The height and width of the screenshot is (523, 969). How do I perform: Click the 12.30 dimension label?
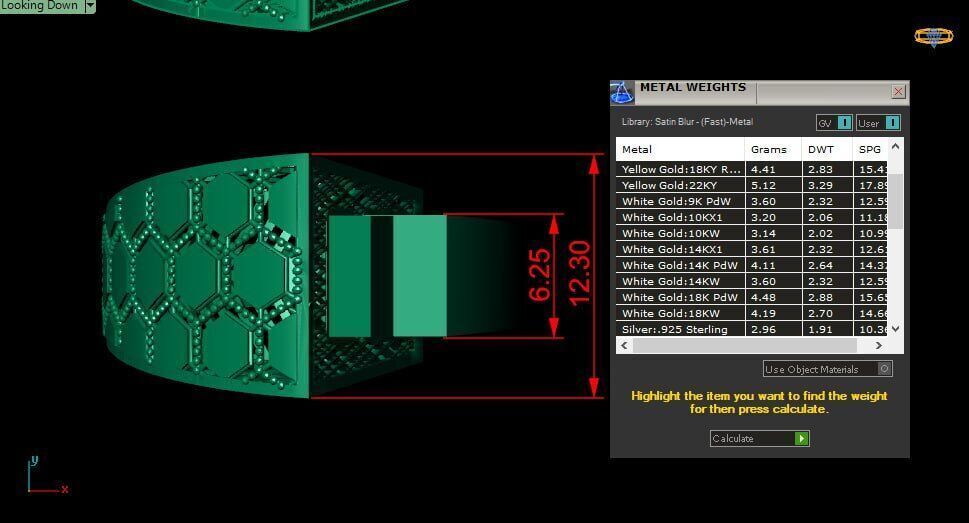click(x=580, y=274)
